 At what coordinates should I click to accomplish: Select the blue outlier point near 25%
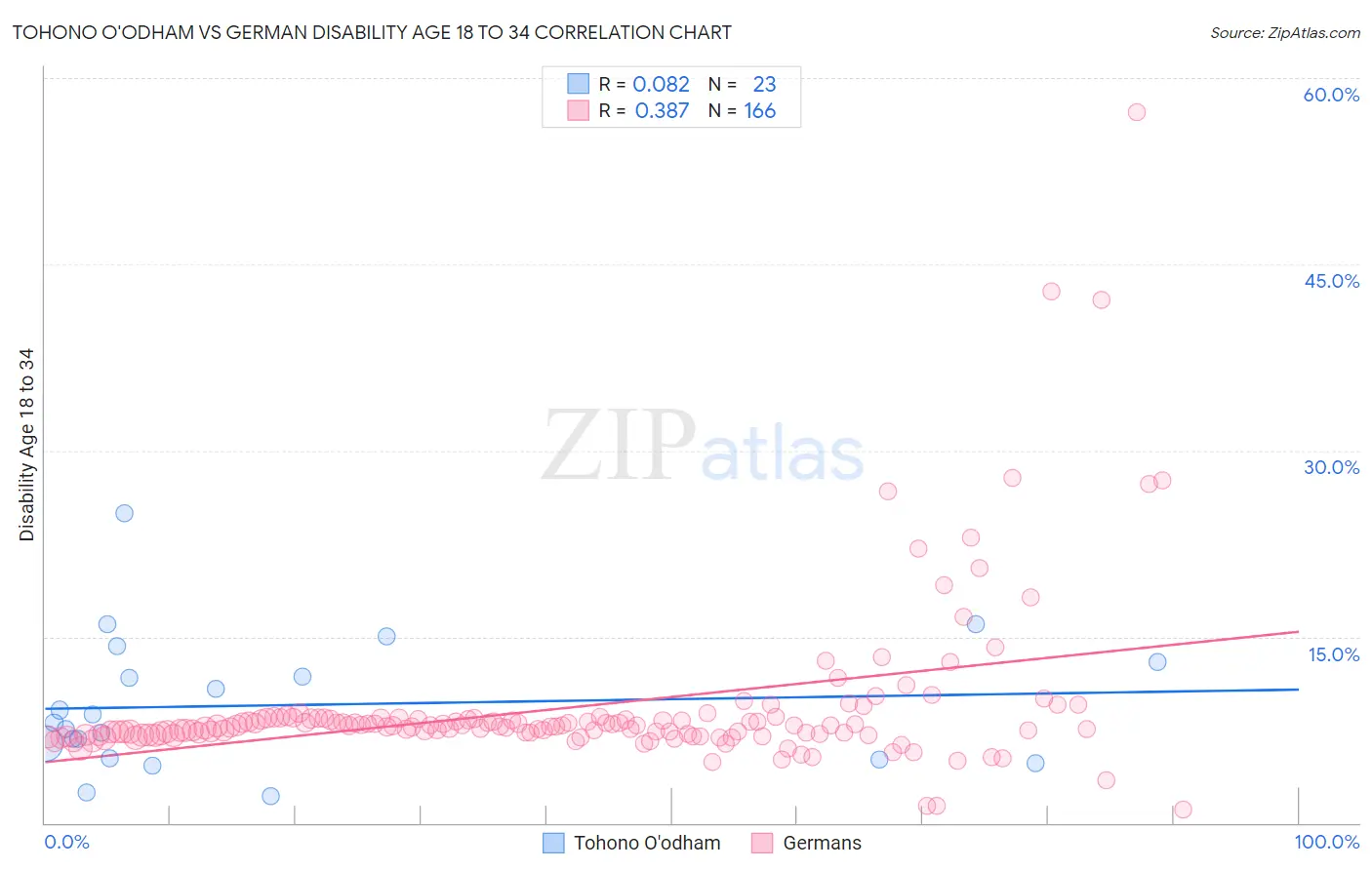coord(124,513)
